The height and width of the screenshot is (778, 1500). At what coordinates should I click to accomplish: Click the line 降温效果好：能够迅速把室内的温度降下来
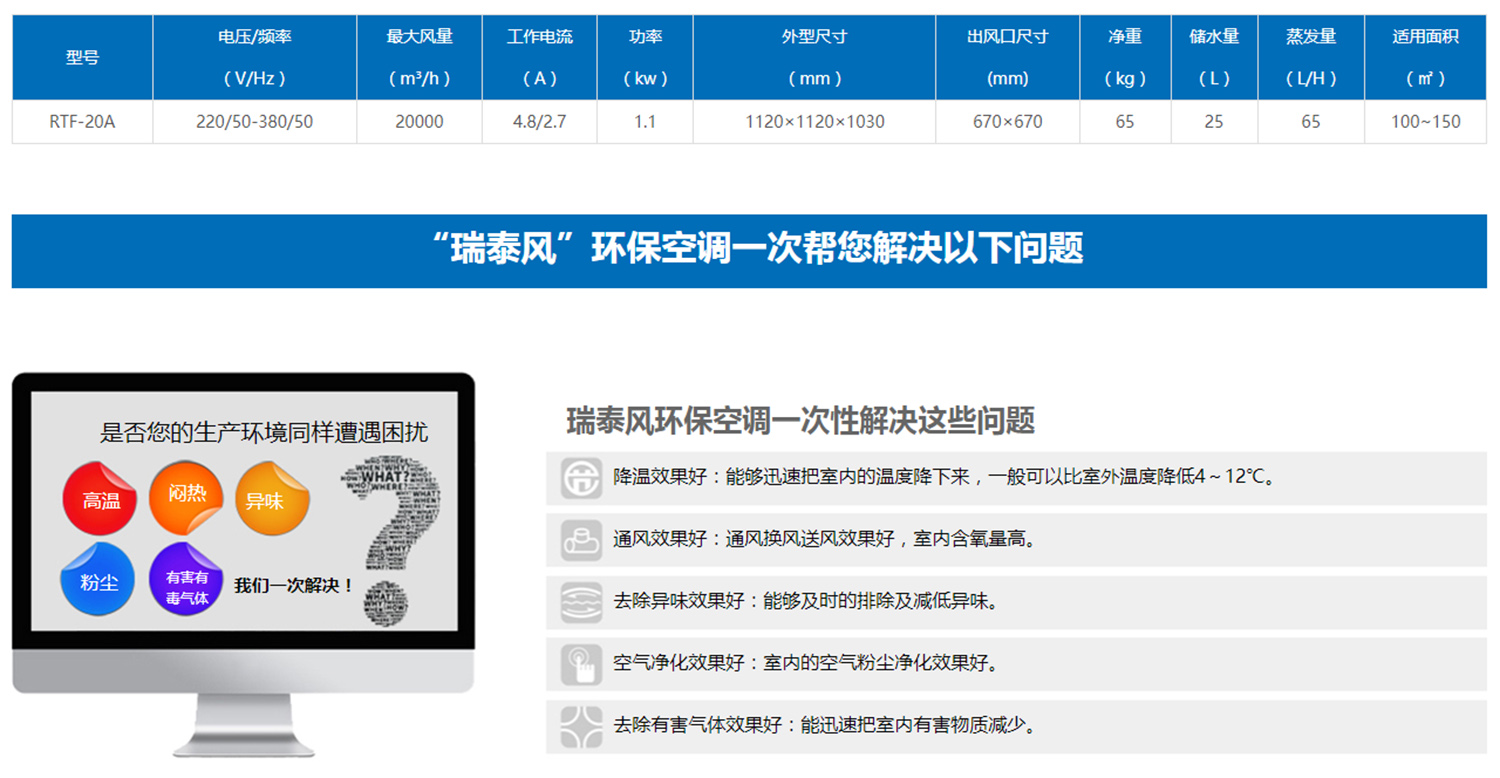pyautogui.click(x=945, y=477)
